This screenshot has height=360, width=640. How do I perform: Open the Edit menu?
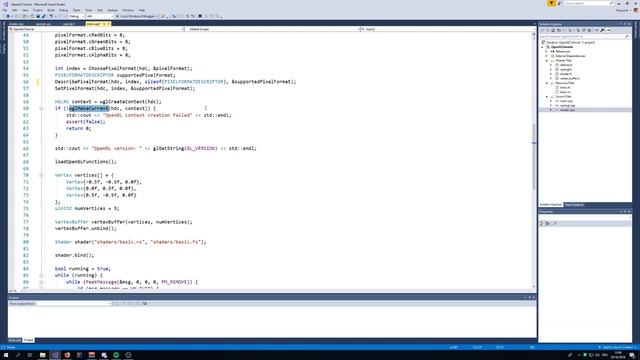(x=14, y=10)
